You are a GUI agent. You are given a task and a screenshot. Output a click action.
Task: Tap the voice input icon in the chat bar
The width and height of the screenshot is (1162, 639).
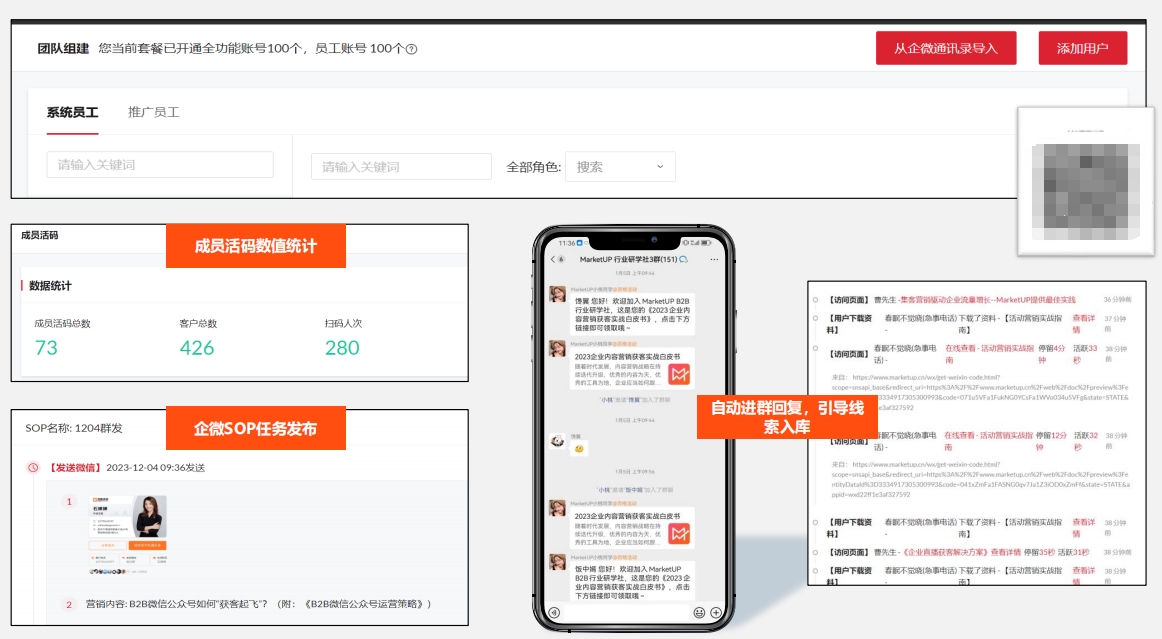pyautogui.click(x=554, y=612)
